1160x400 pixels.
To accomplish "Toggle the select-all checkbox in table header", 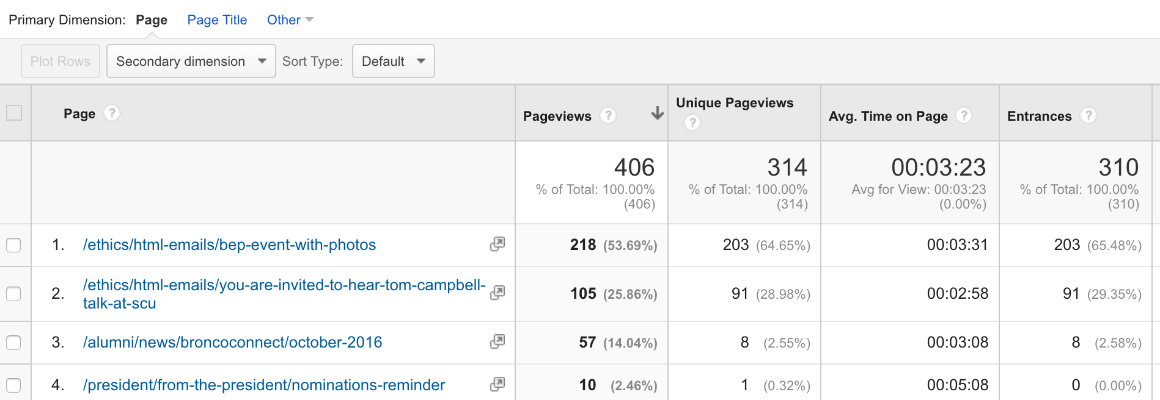I will pyautogui.click(x=14, y=113).
